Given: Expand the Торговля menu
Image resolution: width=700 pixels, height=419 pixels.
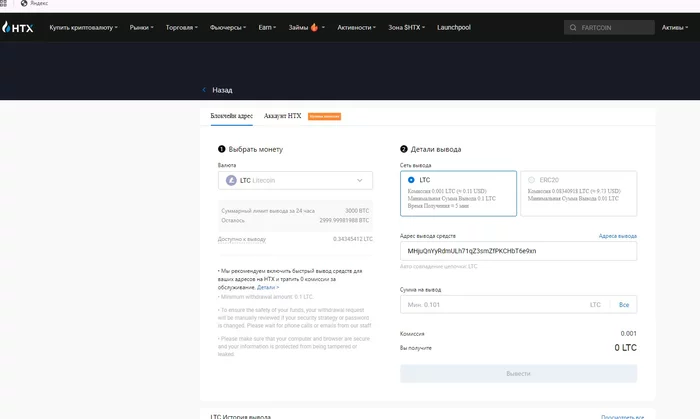Looking at the screenshot, I should click(182, 28).
